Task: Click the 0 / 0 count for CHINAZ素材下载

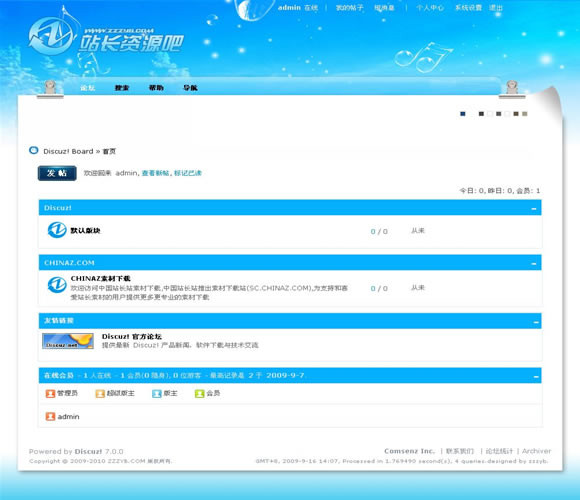Action: 379,288
